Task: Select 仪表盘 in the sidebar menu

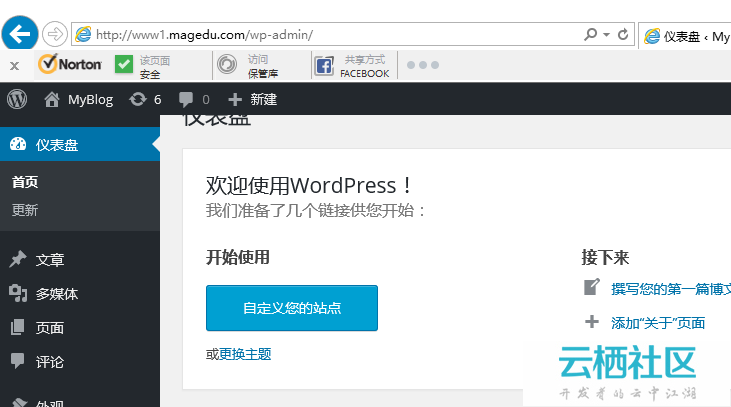Action: [x=80, y=145]
